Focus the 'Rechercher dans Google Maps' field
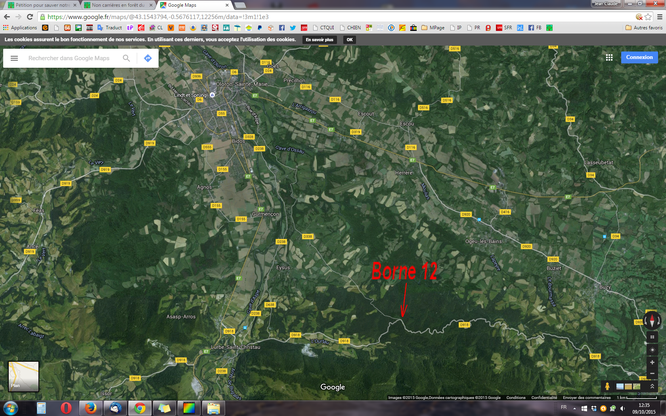This screenshot has width=666, height=416. 69,58
